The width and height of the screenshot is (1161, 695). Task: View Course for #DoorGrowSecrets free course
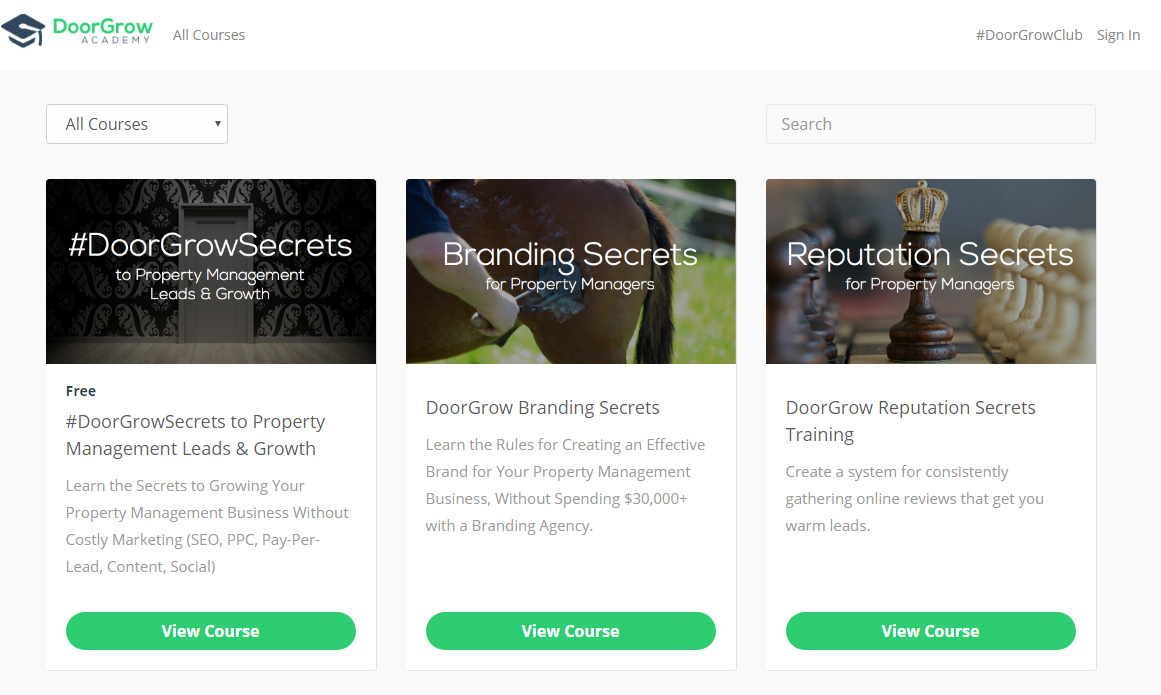[x=211, y=631]
